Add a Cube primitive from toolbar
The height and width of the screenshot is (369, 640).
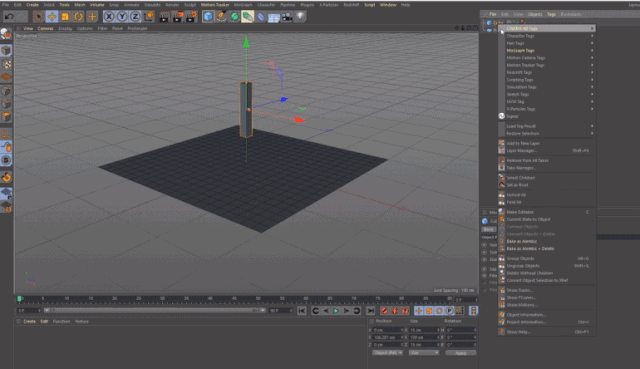[208, 16]
